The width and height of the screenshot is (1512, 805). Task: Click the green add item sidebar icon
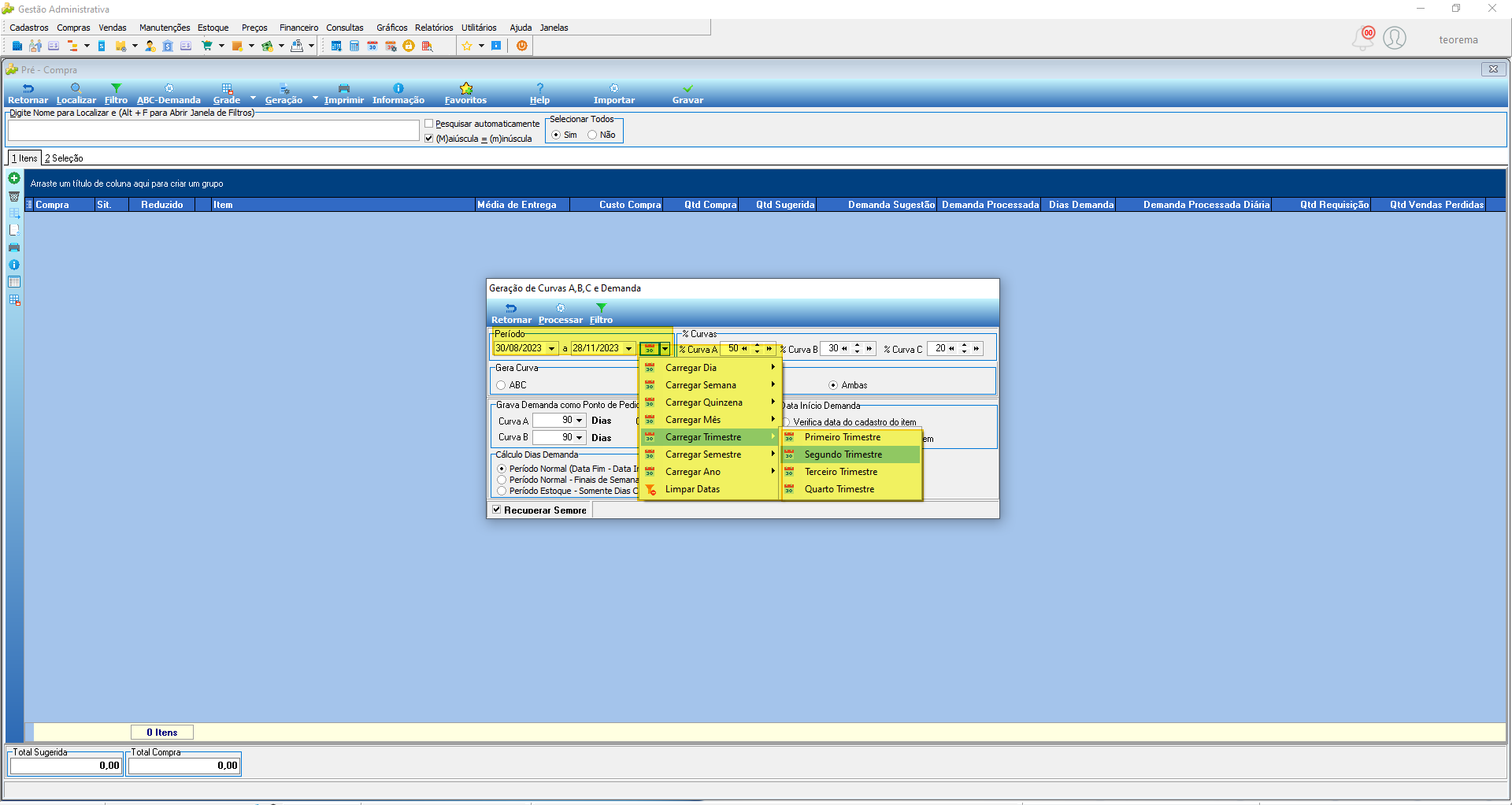coord(14,179)
